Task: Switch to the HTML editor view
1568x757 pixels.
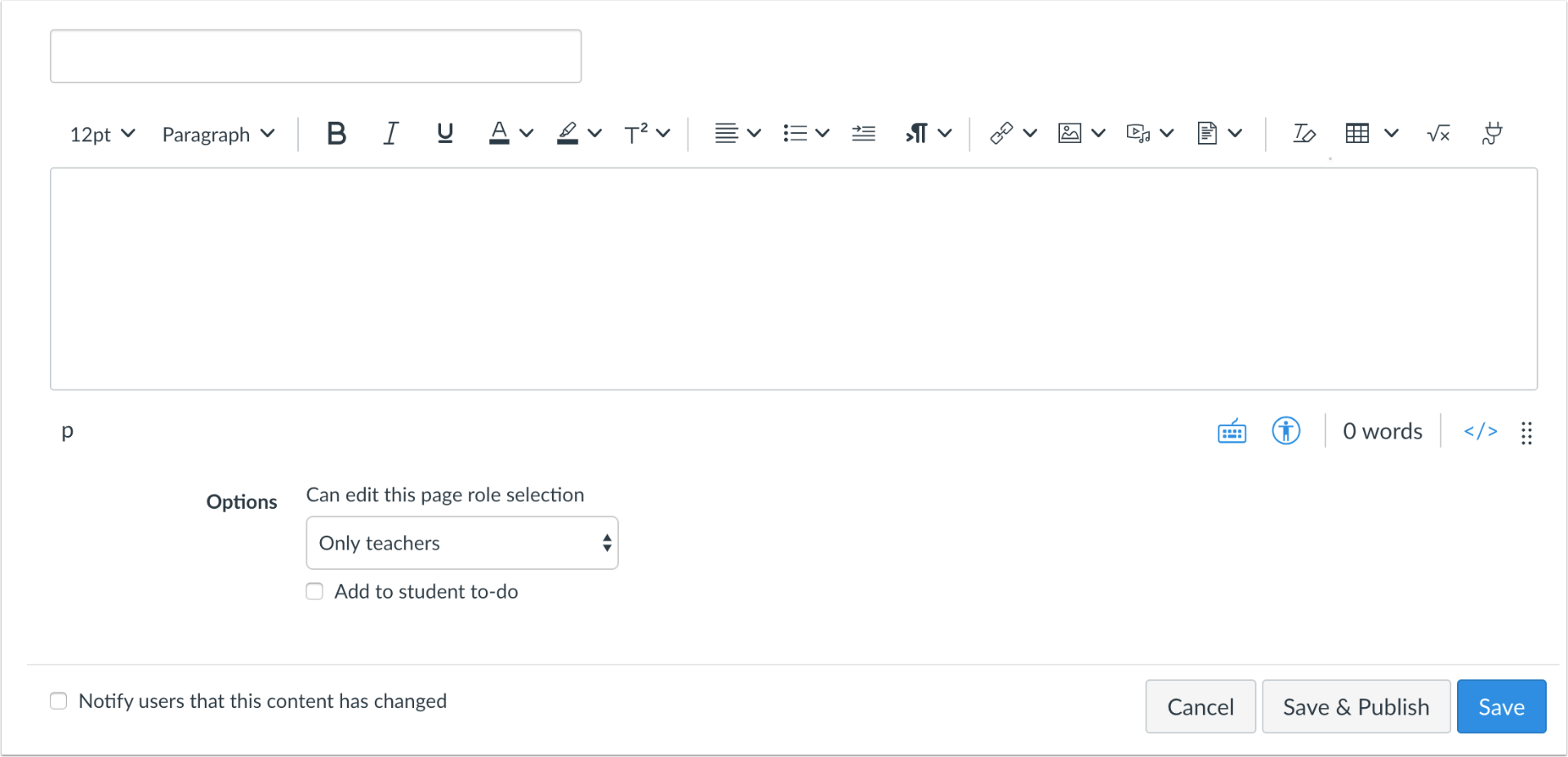Action: coord(1480,431)
